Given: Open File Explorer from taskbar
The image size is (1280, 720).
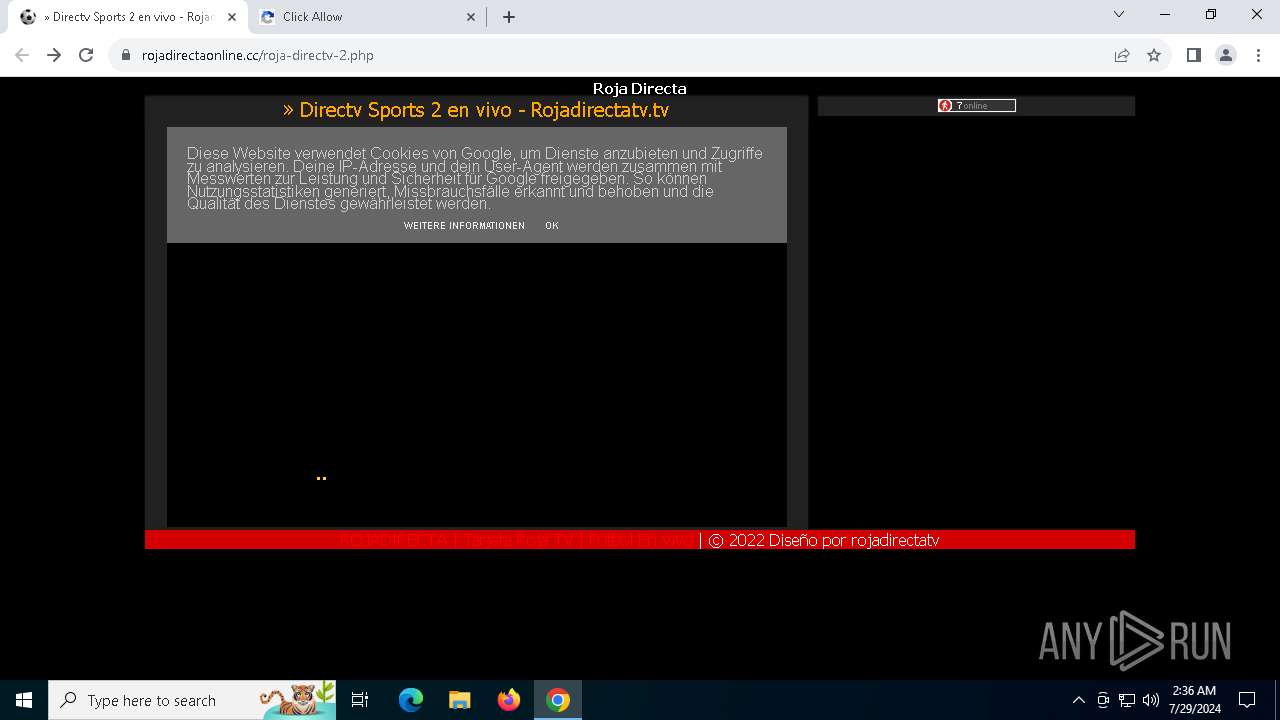Looking at the screenshot, I should (460, 700).
